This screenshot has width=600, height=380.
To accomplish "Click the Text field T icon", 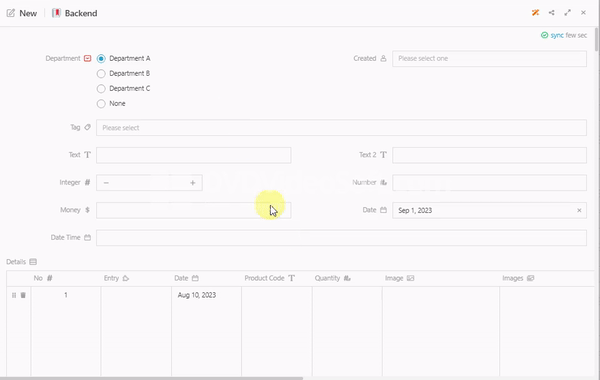I will point(88,155).
